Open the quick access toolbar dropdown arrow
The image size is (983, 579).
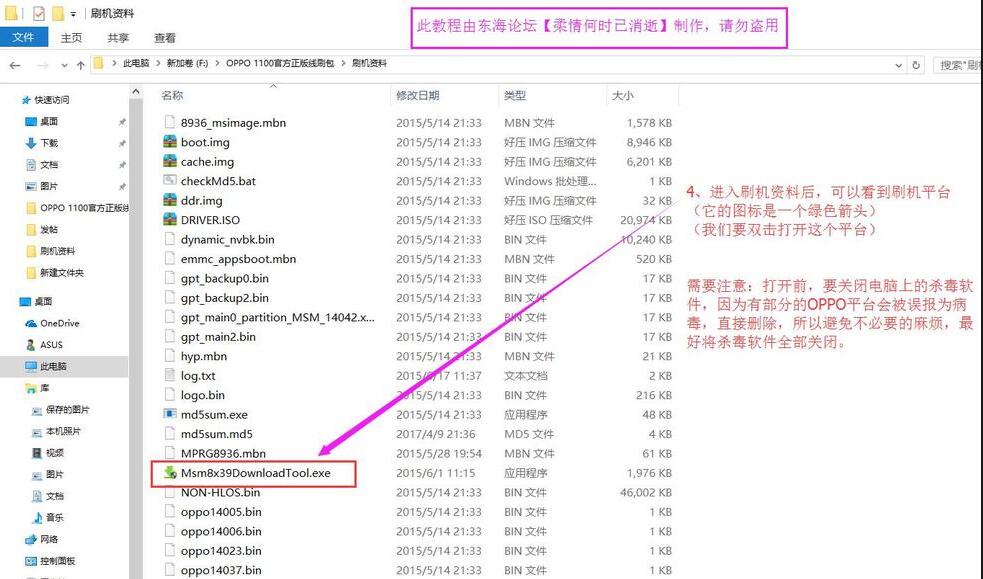click(x=73, y=14)
